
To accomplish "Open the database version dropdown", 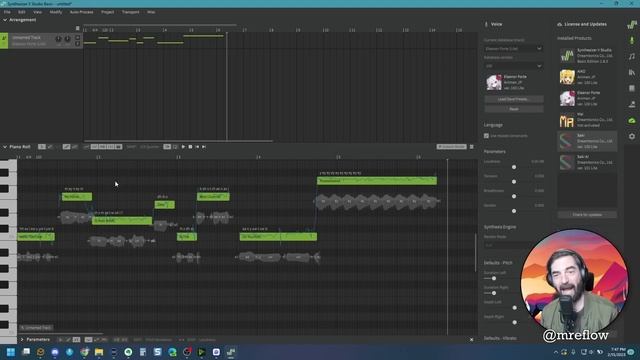I will (513, 66).
